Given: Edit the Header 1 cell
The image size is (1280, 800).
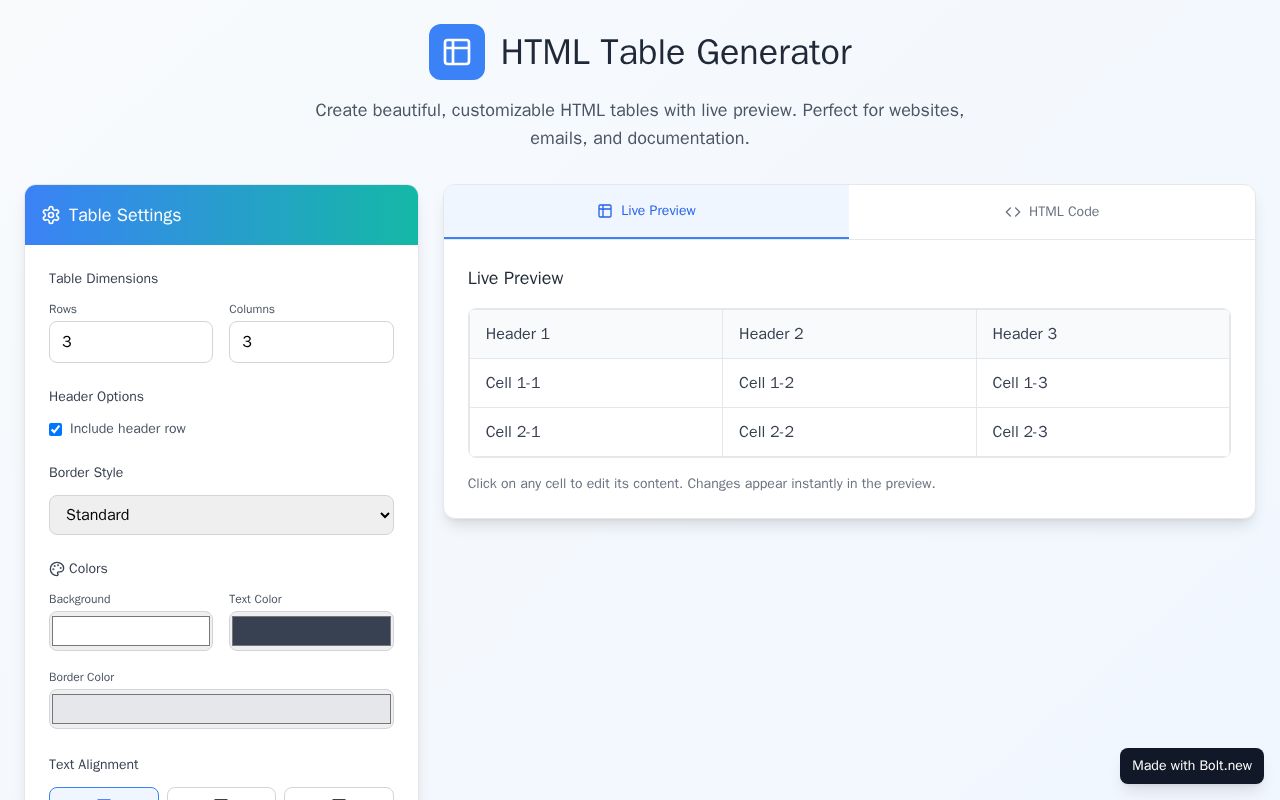Looking at the screenshot, I should pyautogui.click(x=596, y=334).
